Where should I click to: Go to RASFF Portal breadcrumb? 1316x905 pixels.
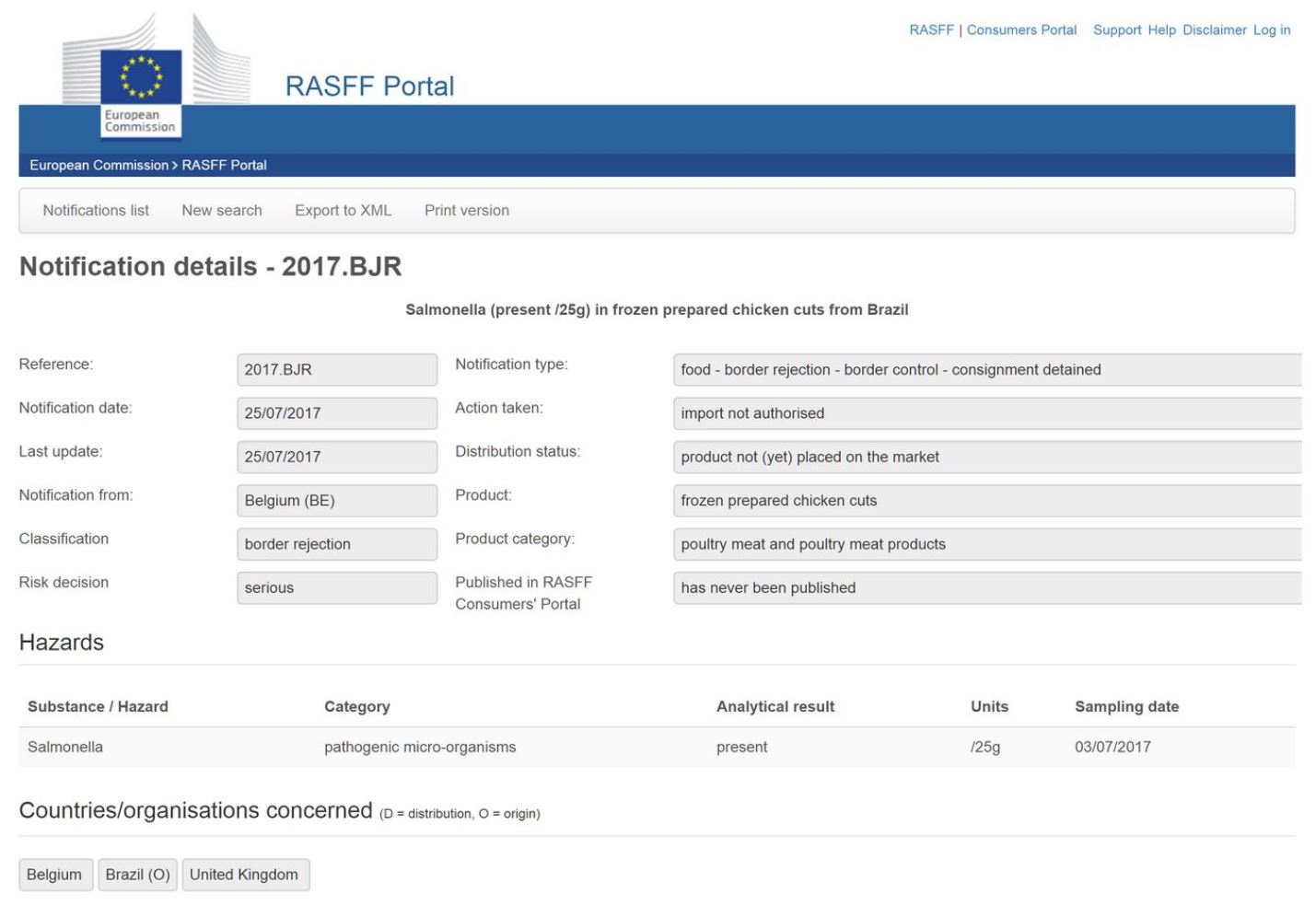[x=224, y=165]
